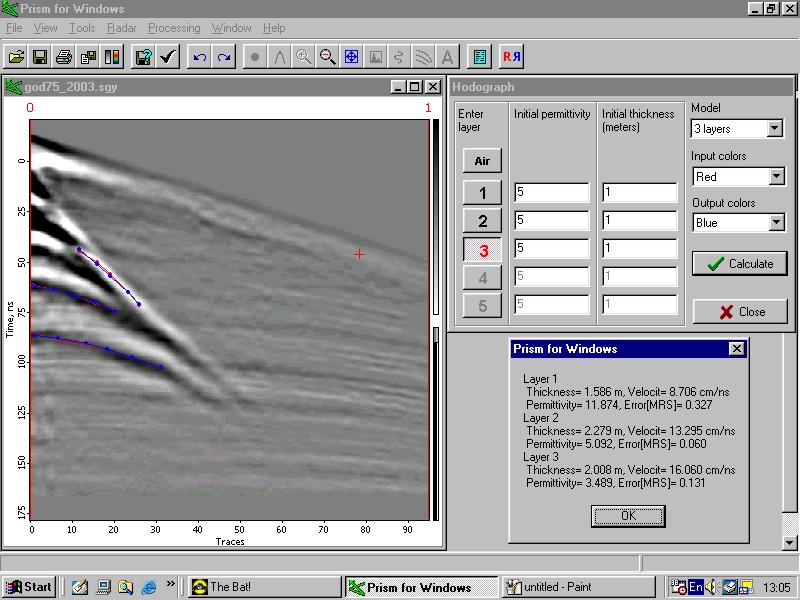
Task: Click the zoom in magnifier icon
Action: pos(303,56)
